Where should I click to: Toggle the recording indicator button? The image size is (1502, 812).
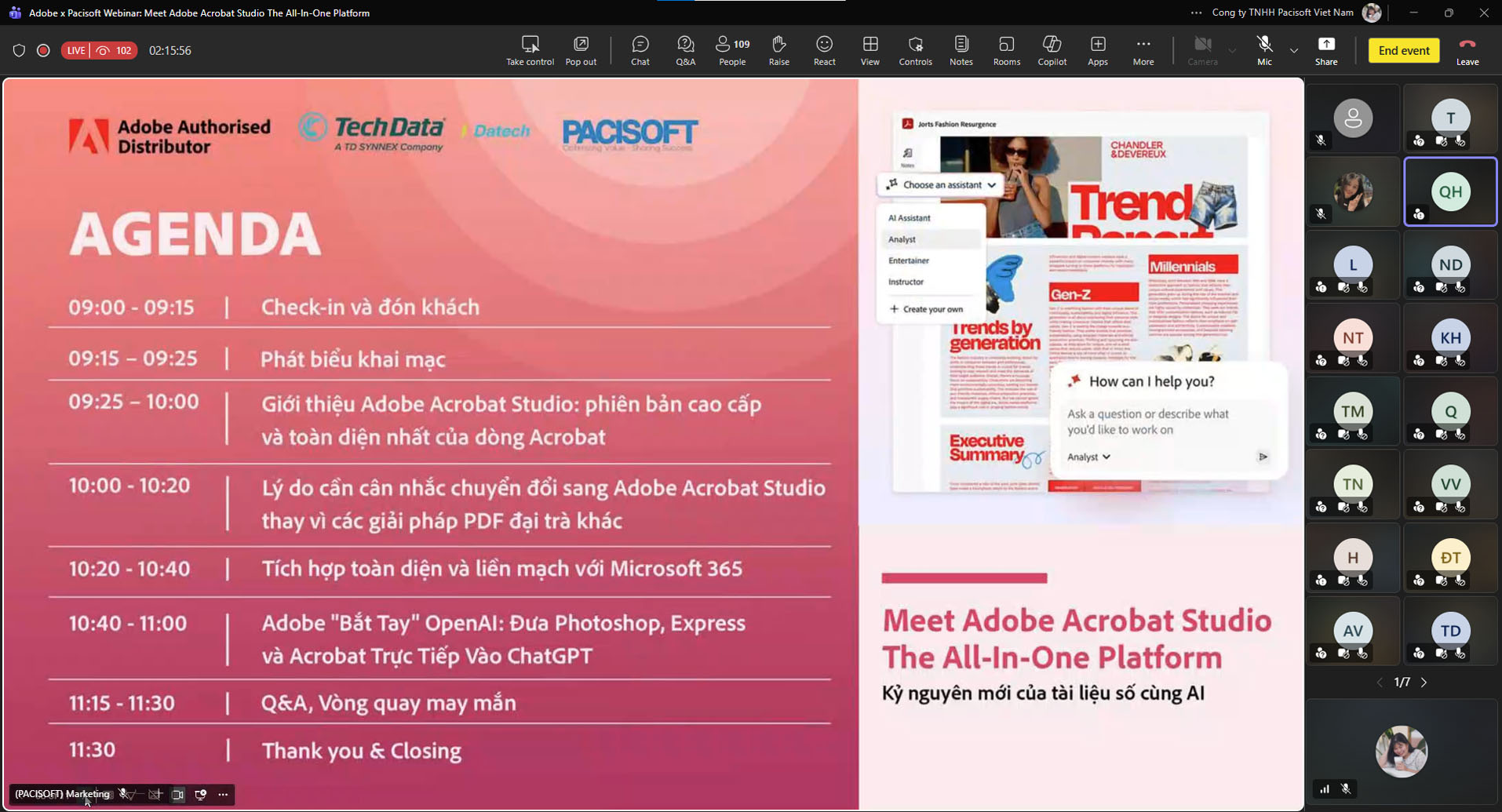pos(43,50)
